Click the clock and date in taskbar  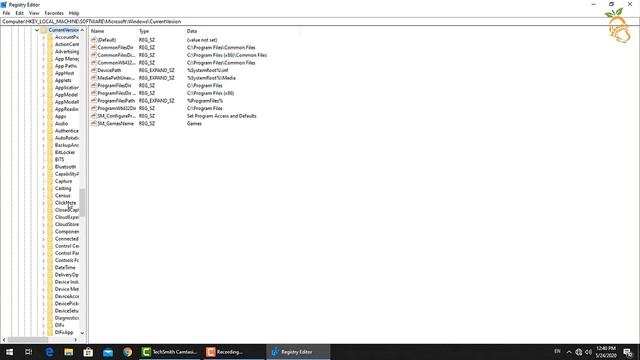coord(606,352)
